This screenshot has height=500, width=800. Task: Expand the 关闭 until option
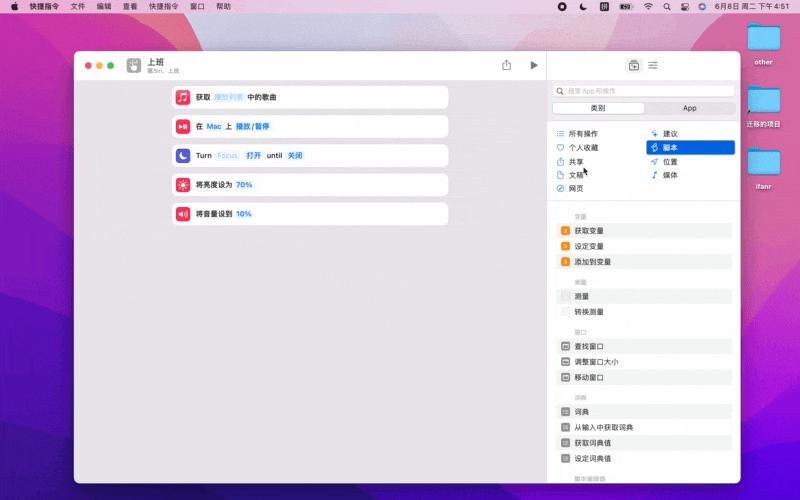coord(295,156)
